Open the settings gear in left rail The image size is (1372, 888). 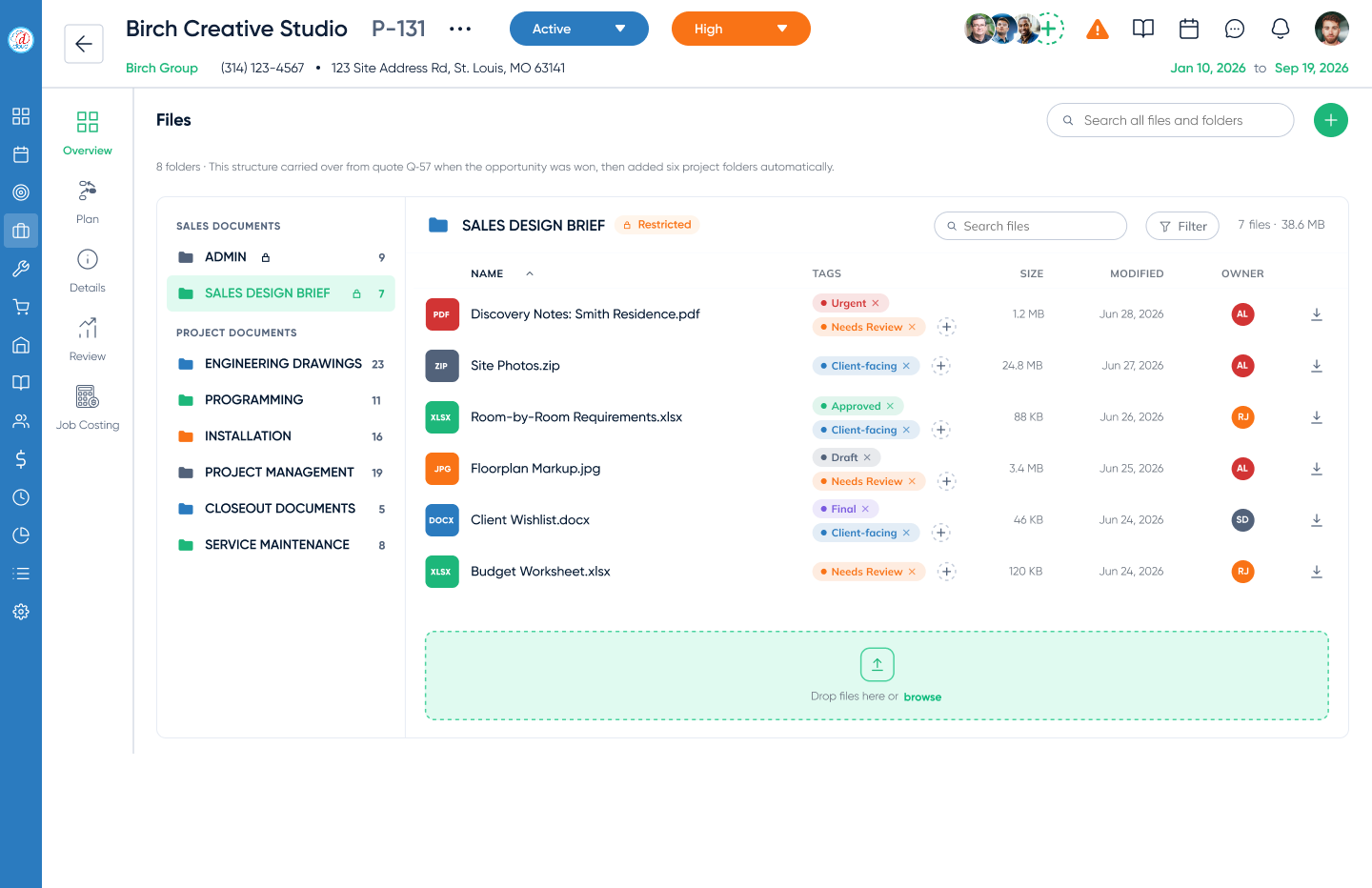[21, 612]
